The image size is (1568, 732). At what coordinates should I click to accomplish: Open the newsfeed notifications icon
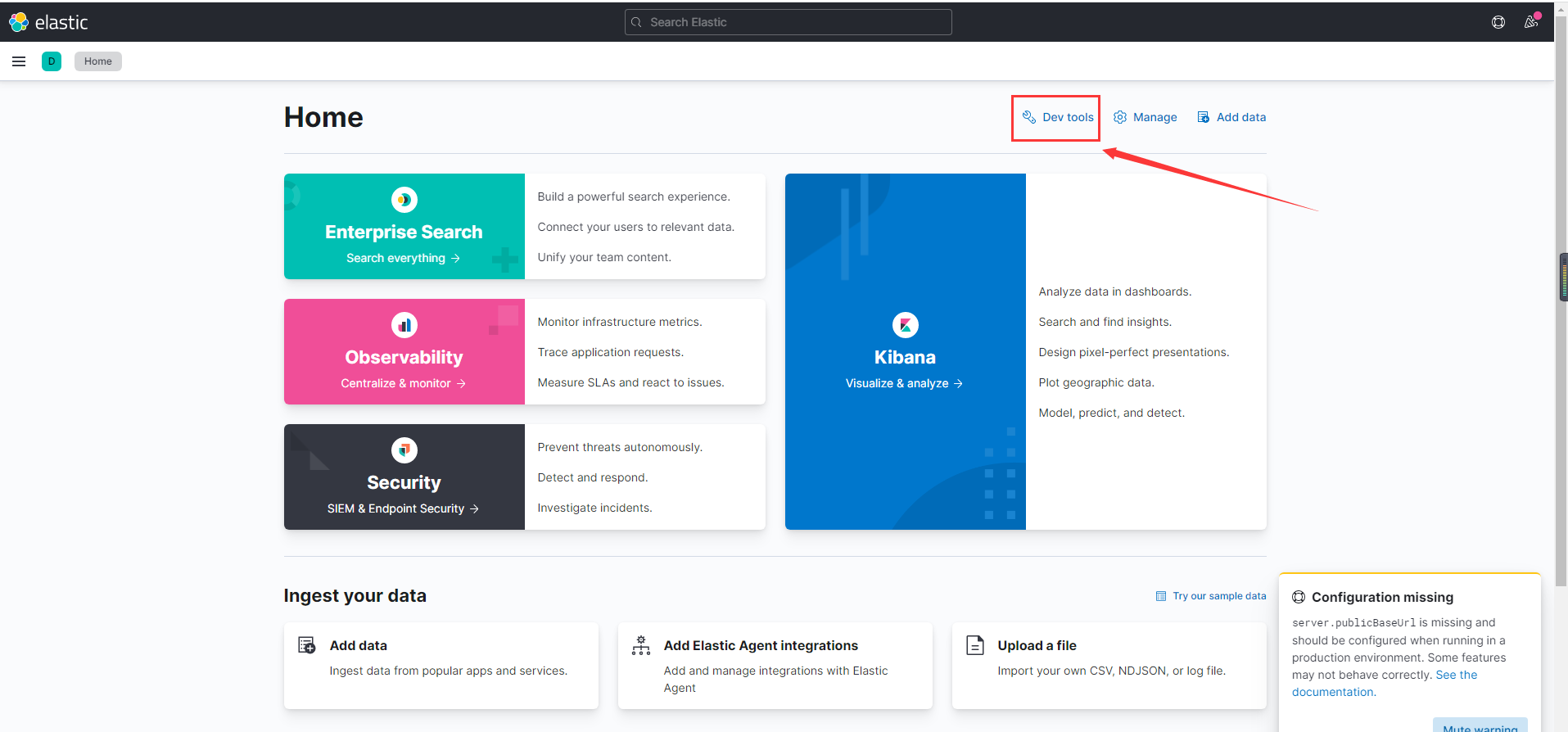coord(1531,22)
